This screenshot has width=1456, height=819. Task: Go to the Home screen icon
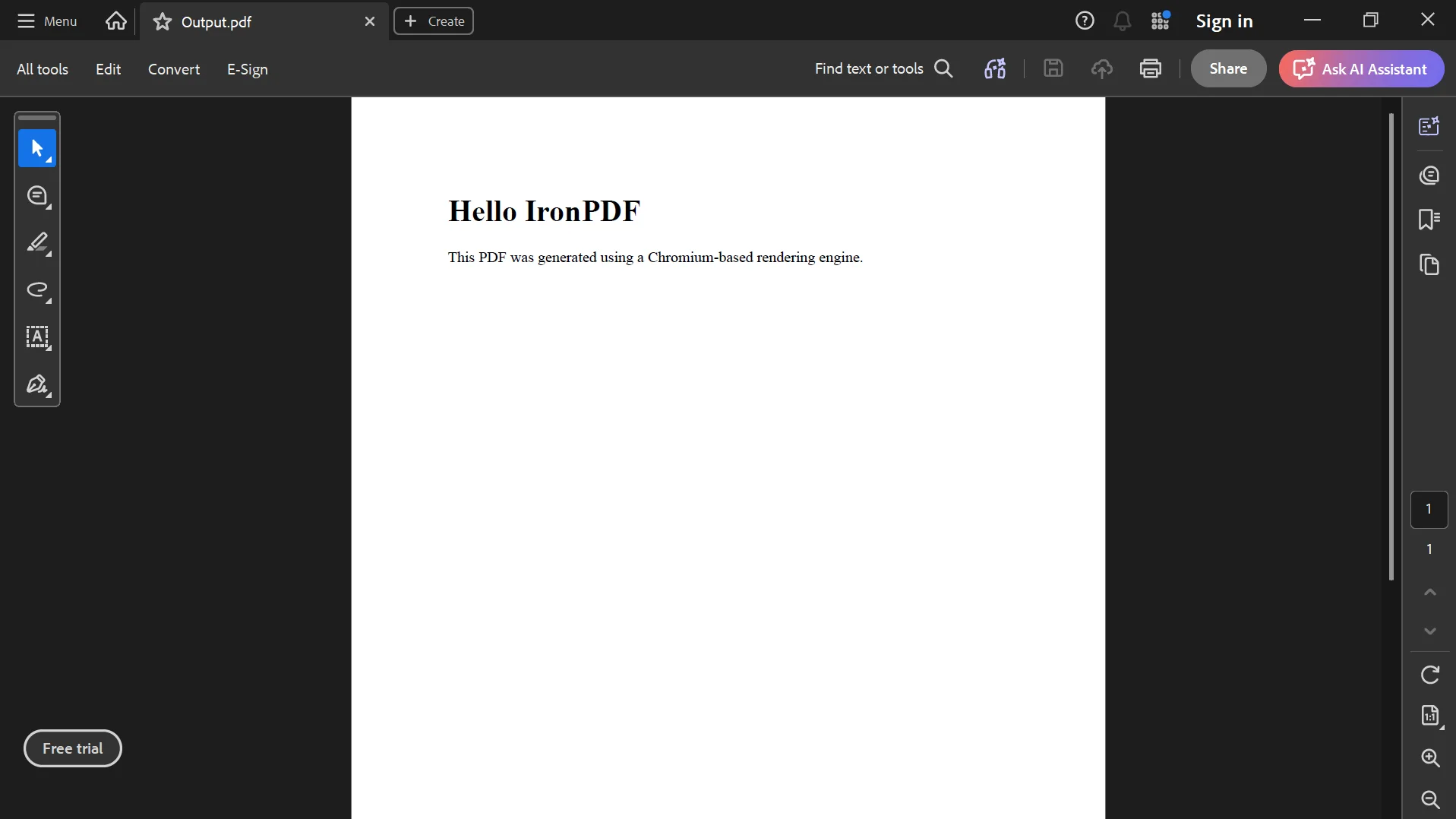pos(116,21)
